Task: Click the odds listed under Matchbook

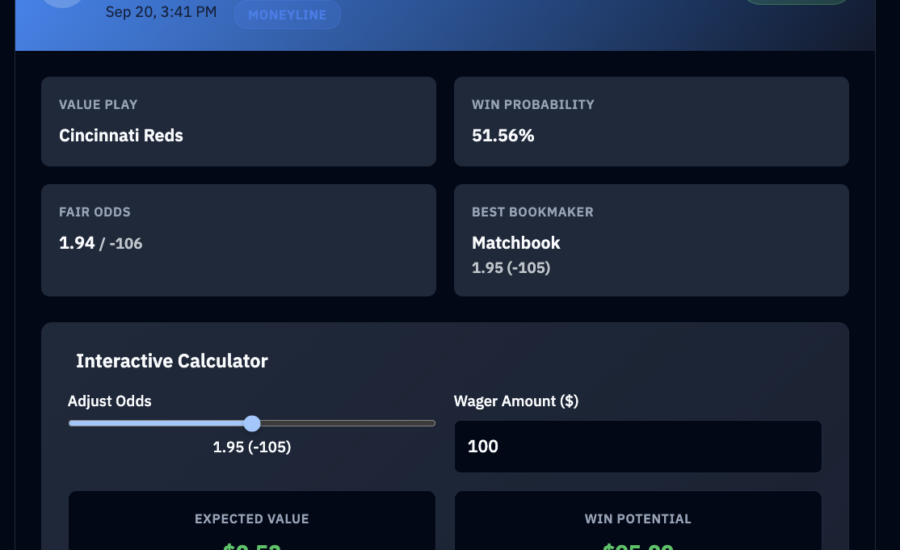Action: pos(511,268)
